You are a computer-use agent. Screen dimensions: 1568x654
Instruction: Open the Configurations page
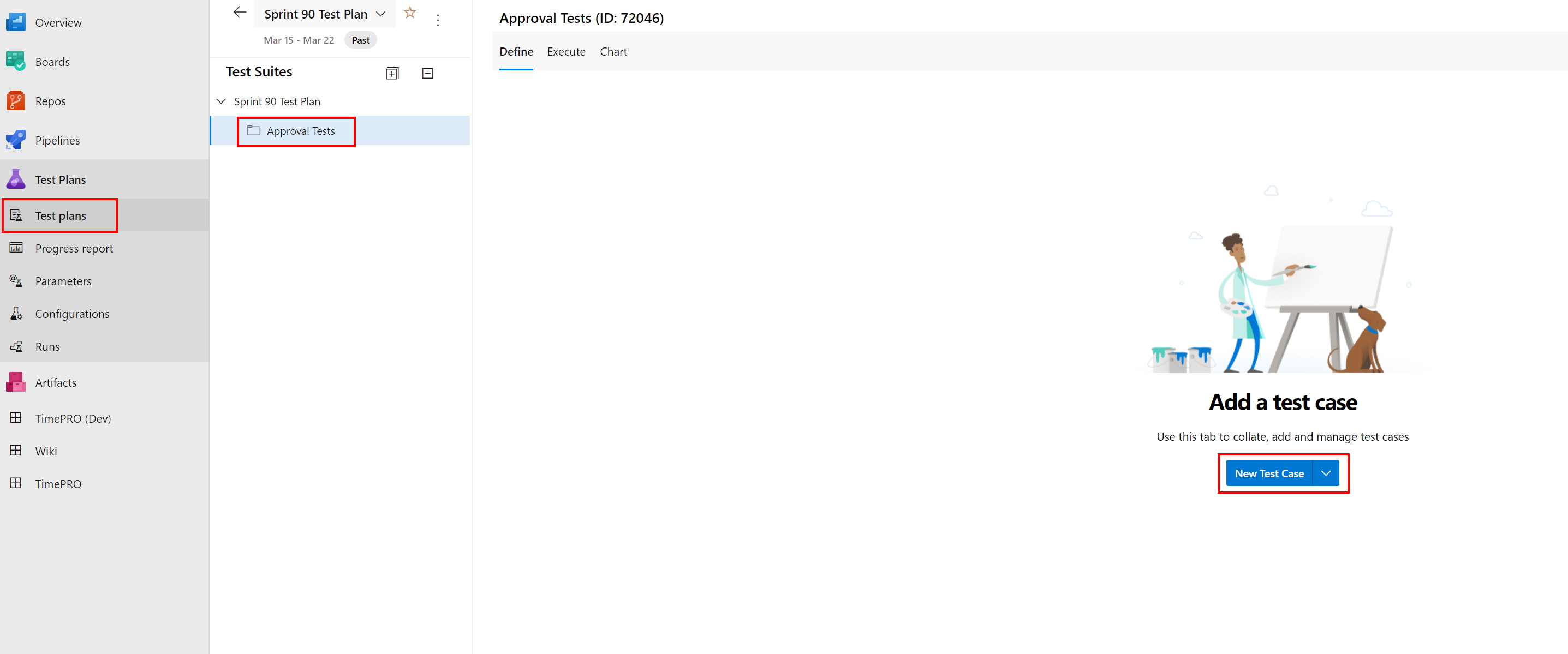72,314
